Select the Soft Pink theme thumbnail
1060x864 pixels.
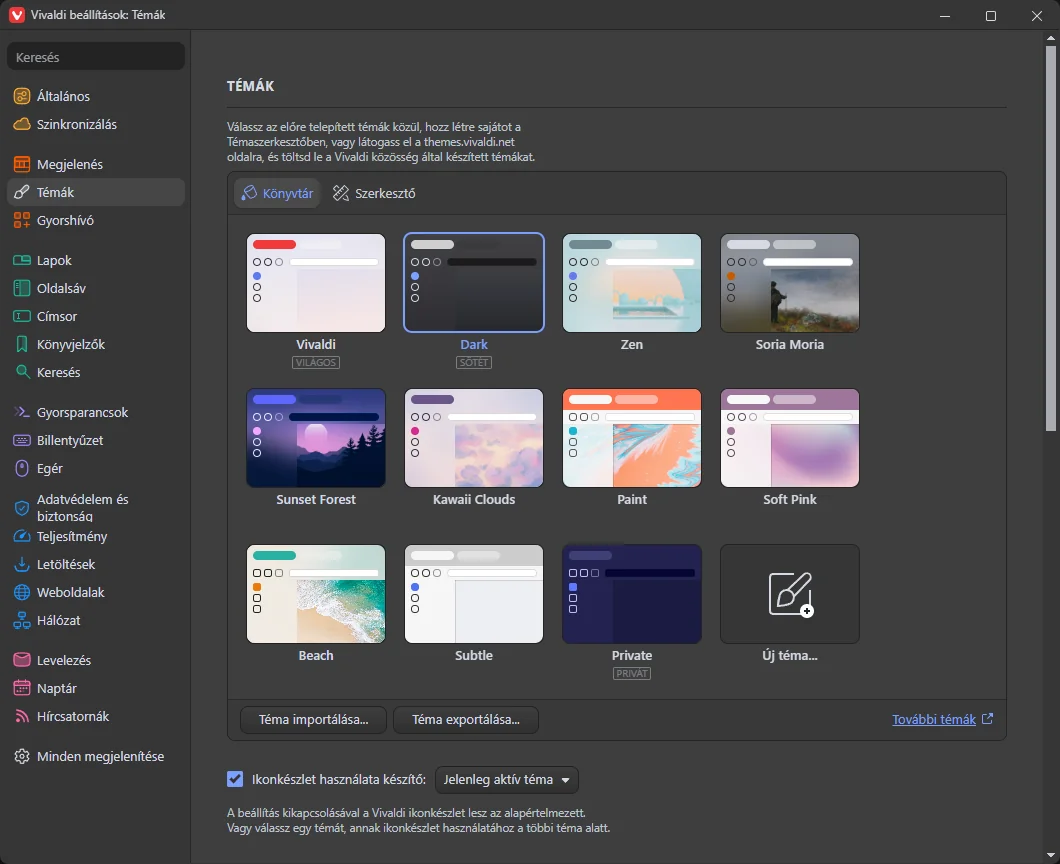(x=790, y=438)
